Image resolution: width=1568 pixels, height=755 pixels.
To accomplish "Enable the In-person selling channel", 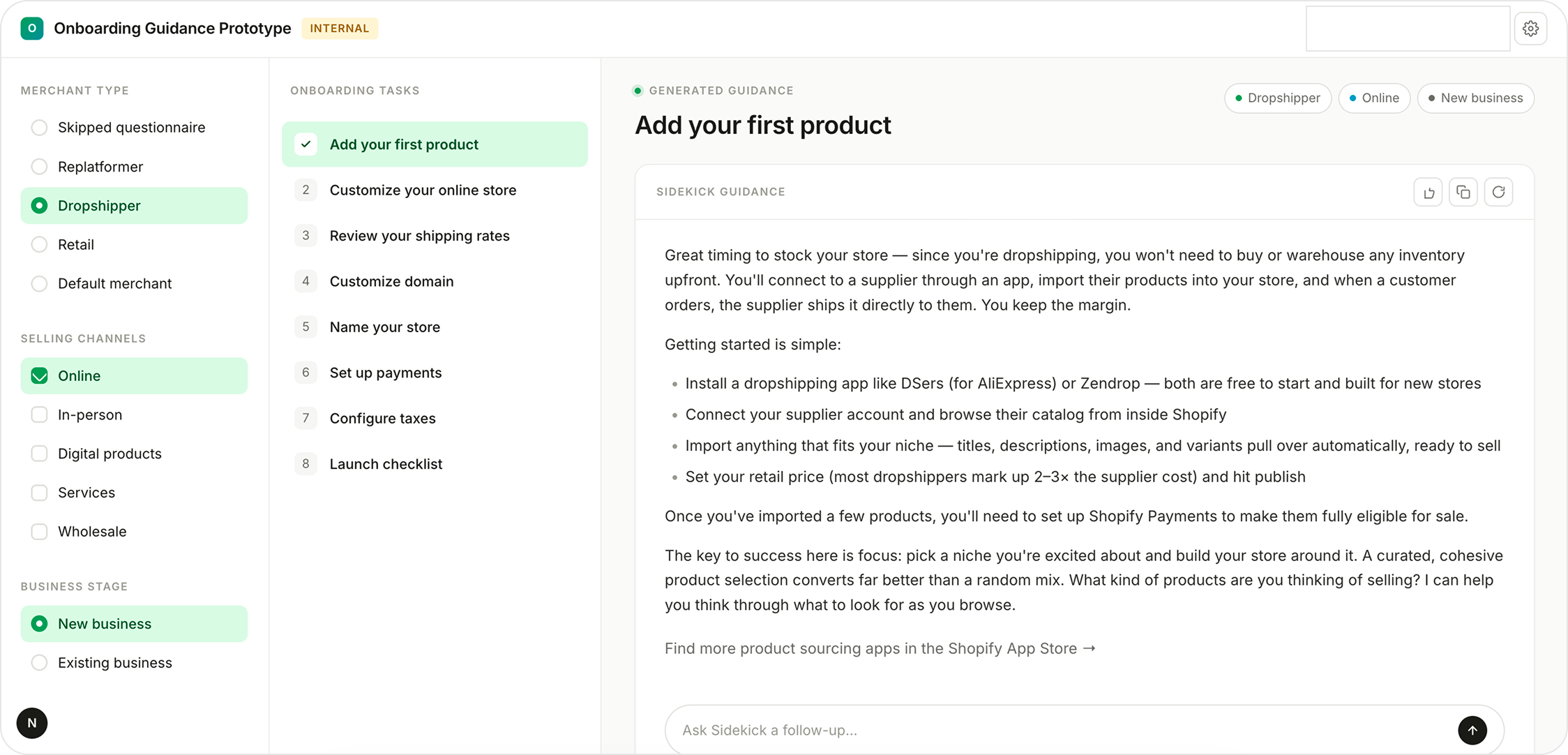I will point(134,415).
